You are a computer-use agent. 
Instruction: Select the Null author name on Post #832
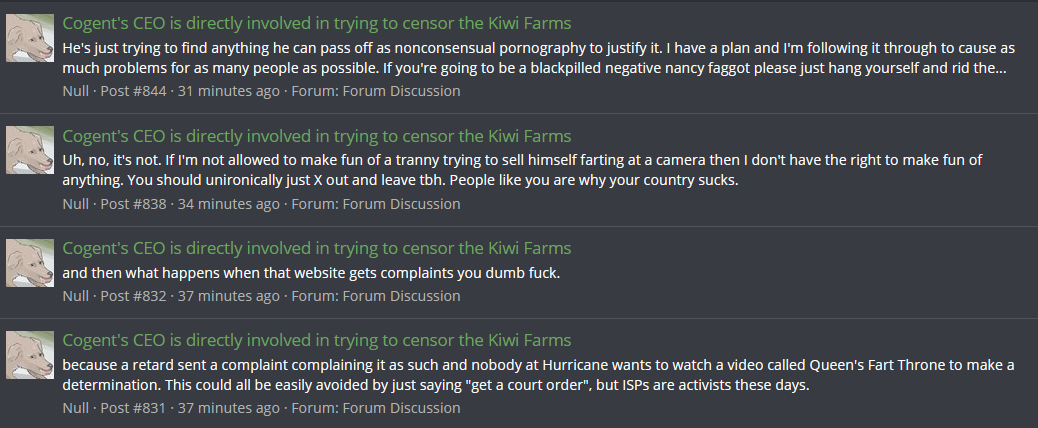click(x=75, y=296)
